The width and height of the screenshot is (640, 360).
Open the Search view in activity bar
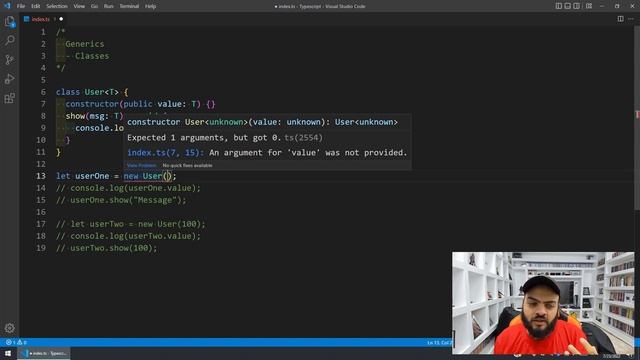[9, 40]
